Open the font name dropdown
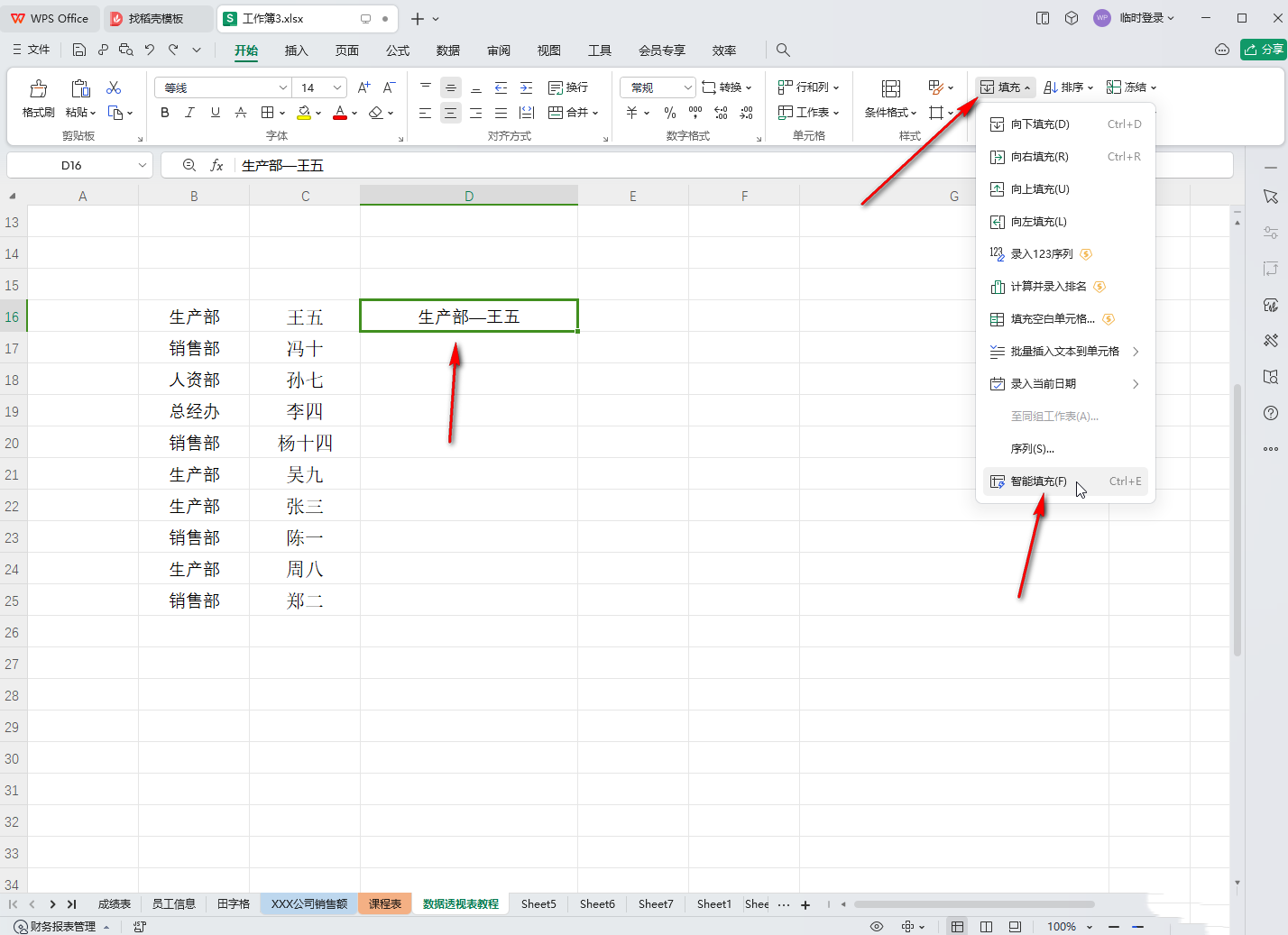 point(282,87)
